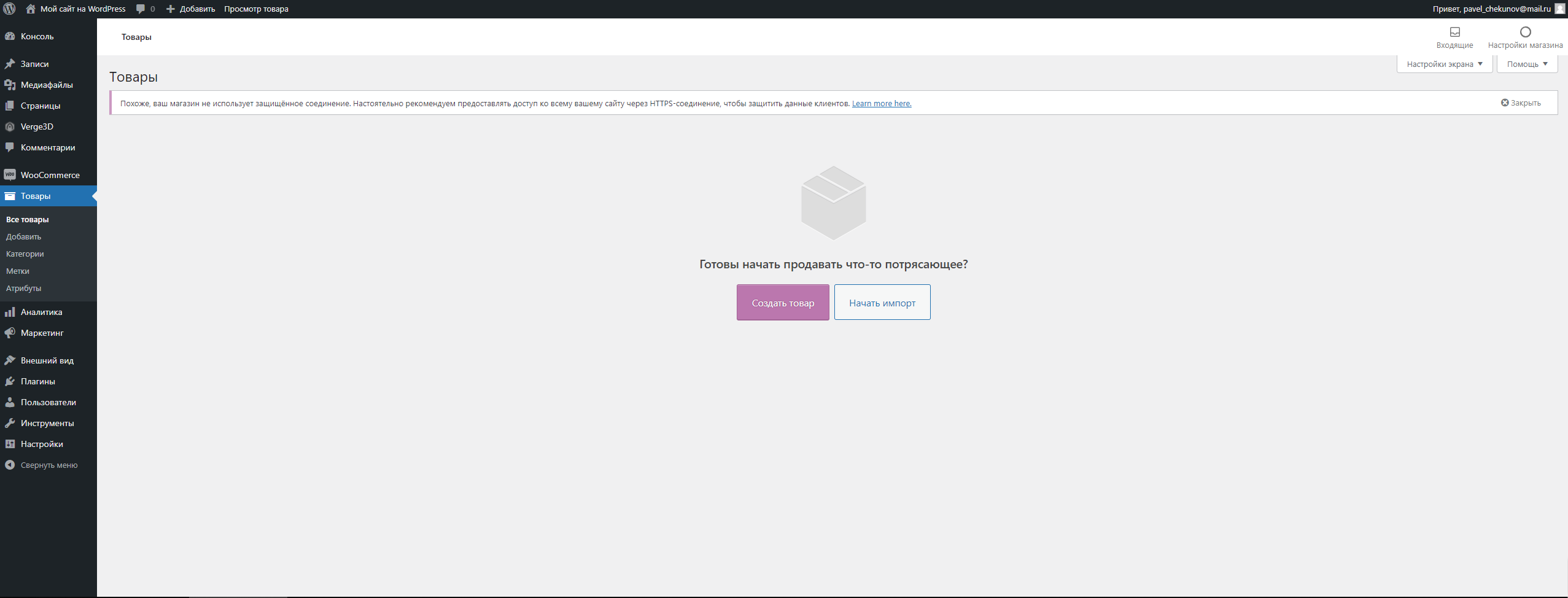Viewport: 1568px width, 598px height.
Task: Open the WordPress logo menu
Action: coord(9,9)
